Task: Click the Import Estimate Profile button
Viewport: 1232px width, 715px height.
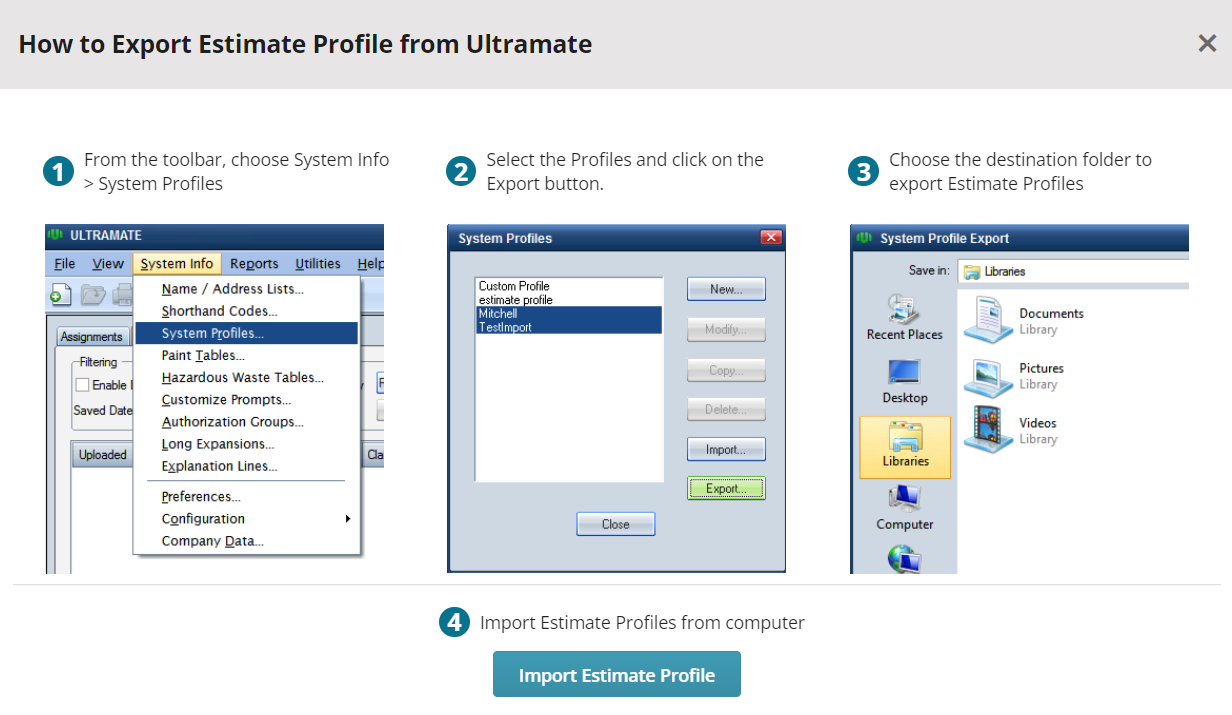Action: 616,675
